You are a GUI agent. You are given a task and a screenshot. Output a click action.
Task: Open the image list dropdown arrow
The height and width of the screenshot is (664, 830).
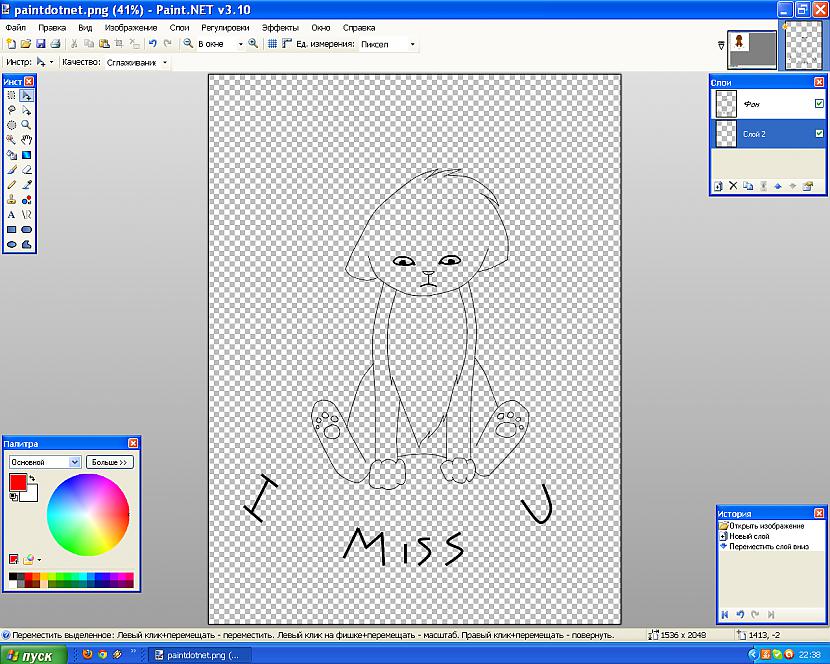[x=721, y=46]
